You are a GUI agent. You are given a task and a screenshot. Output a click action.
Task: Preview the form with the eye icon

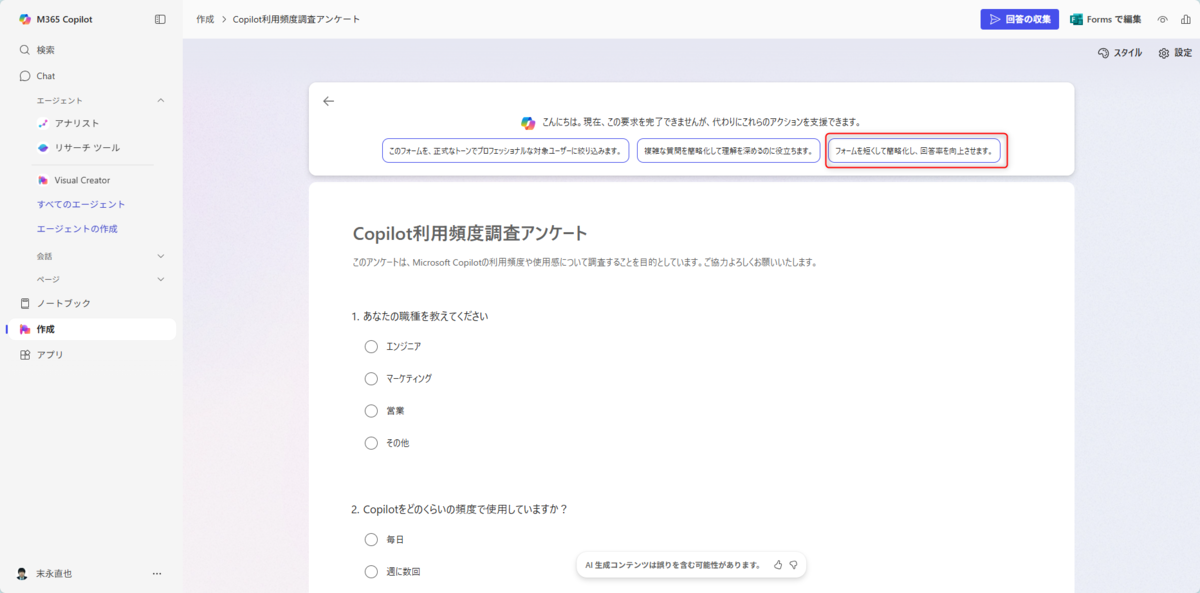tap(1163, 19)
